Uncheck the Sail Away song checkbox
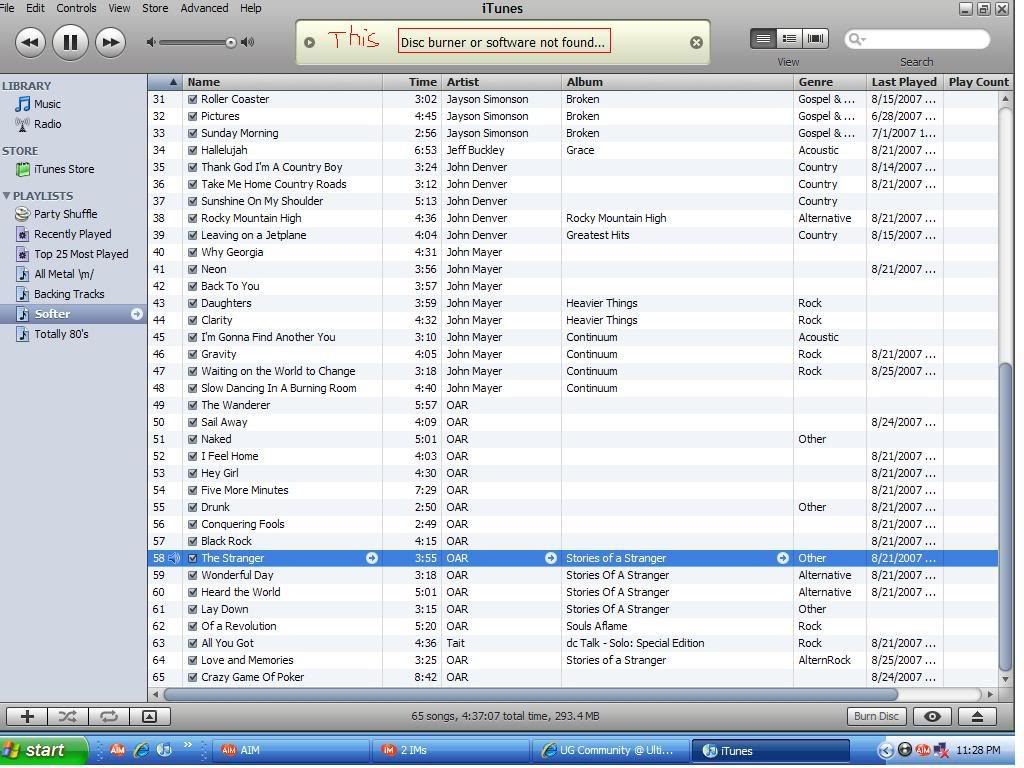The width and height of the screenshot is (1024, 768). pos(193,422)
